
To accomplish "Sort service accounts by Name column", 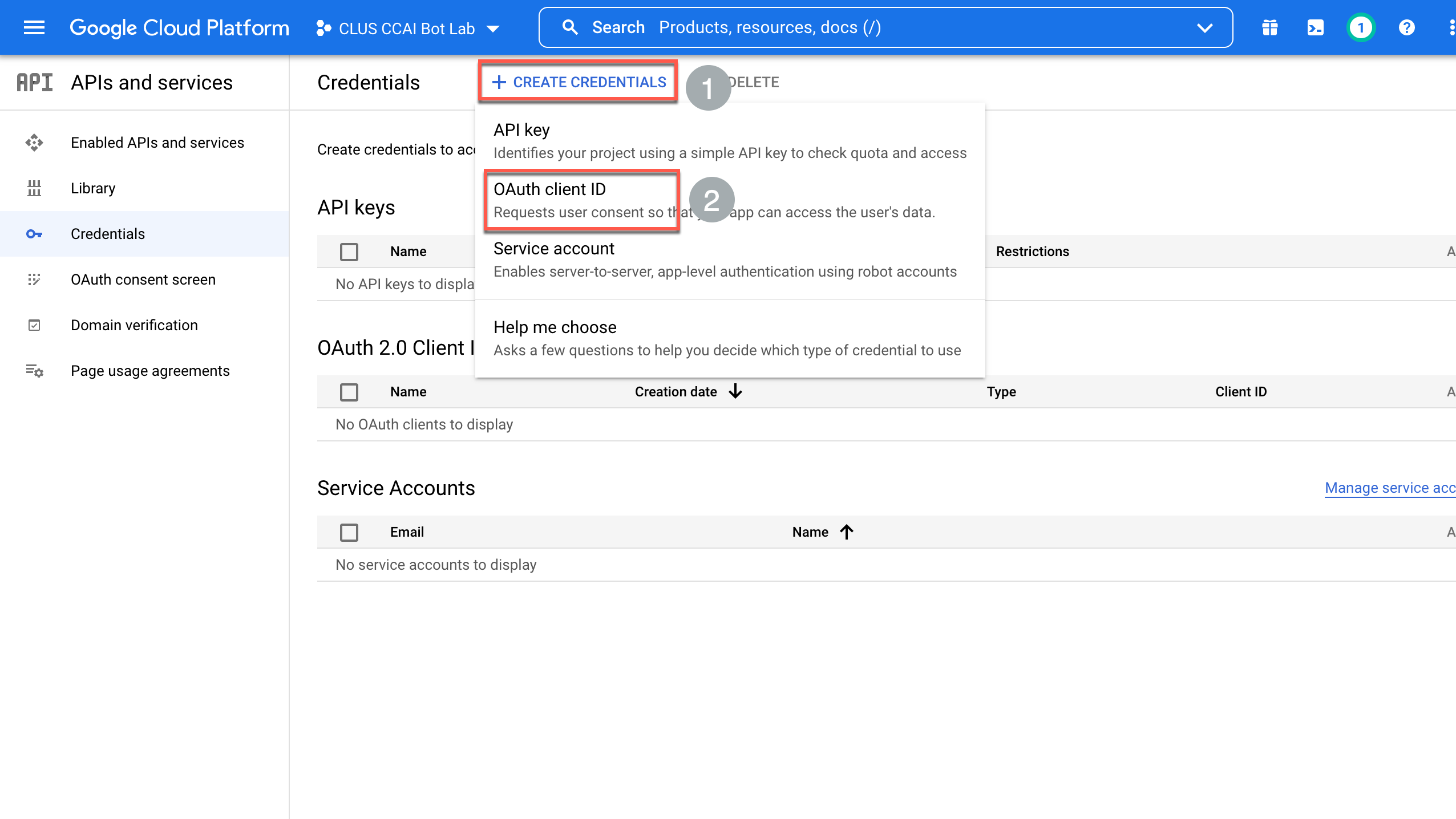I will (x=810, y=532).
